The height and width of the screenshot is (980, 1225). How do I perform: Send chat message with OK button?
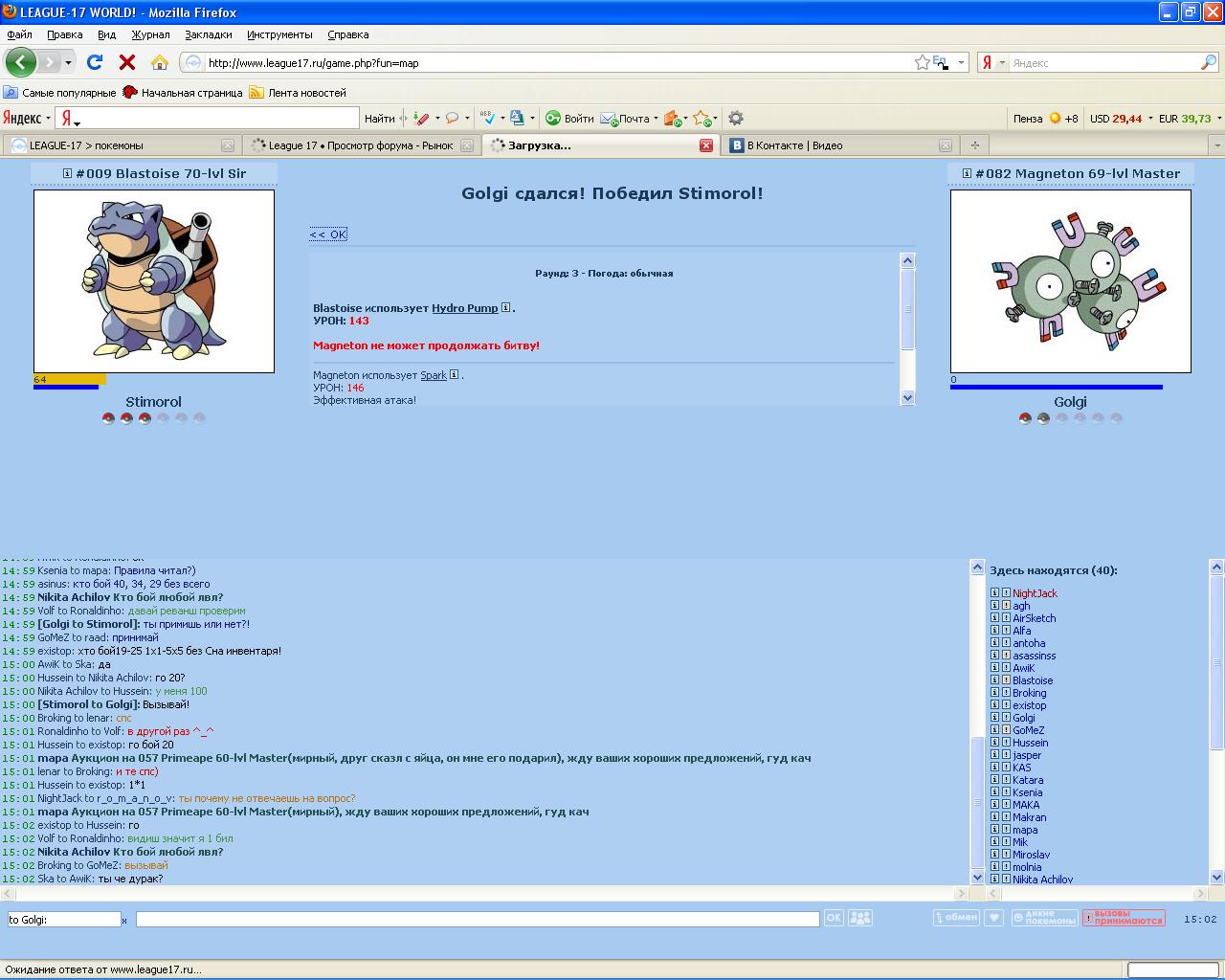click(x=834, y=918)
